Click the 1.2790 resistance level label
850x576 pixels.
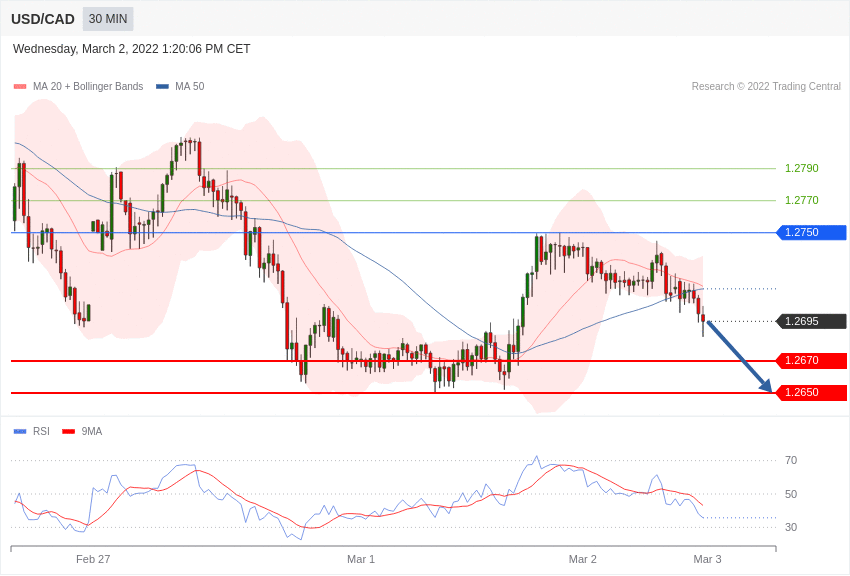tap(801, 168)
